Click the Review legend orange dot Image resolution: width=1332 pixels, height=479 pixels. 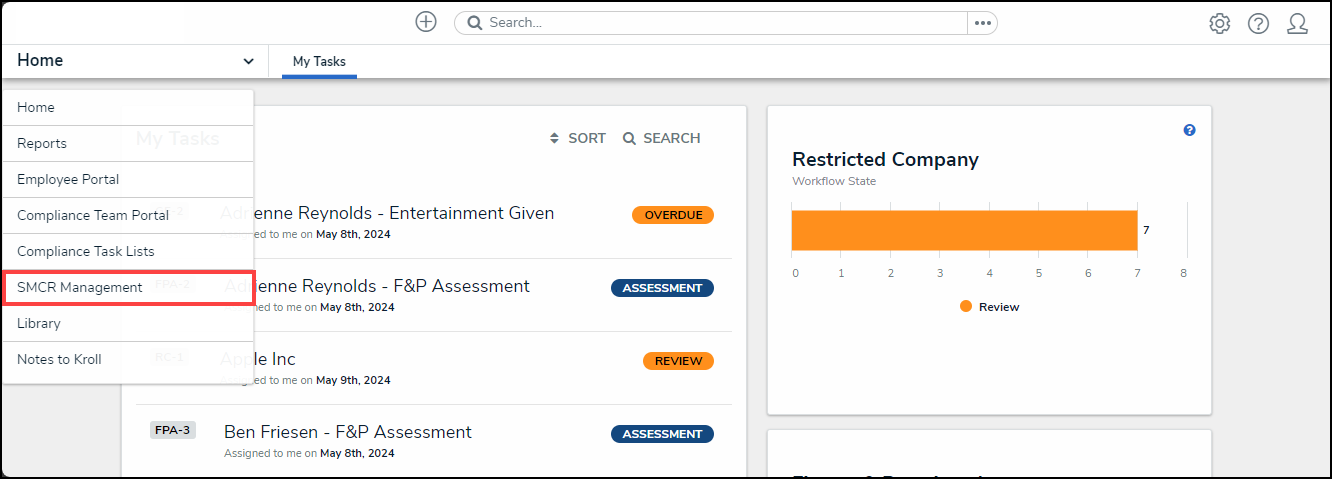(965, 307)
